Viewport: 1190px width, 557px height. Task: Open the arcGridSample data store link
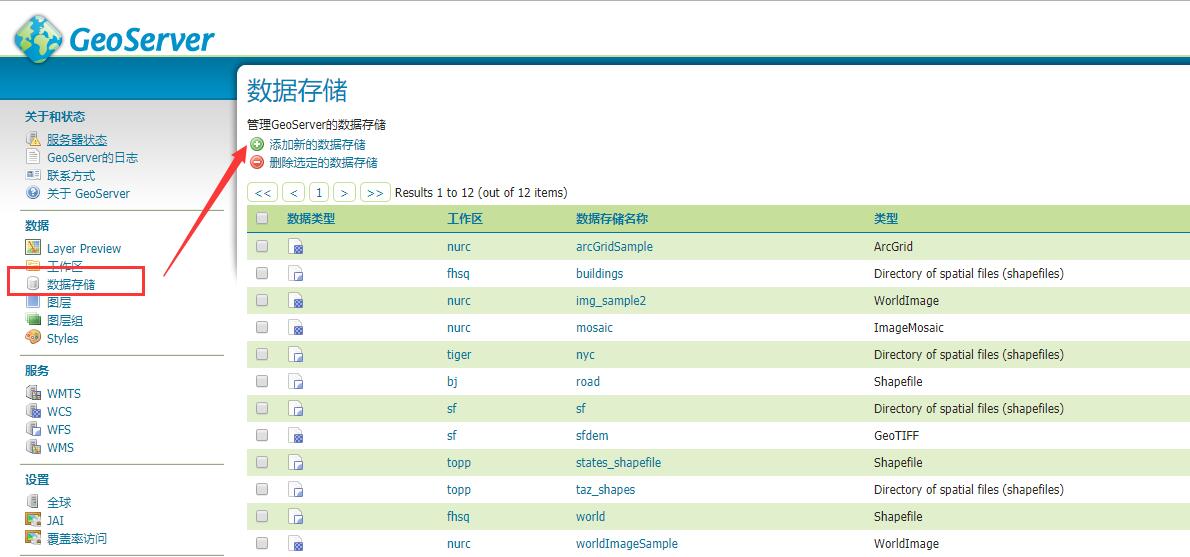pyautogui.click(x=614, y=247)
